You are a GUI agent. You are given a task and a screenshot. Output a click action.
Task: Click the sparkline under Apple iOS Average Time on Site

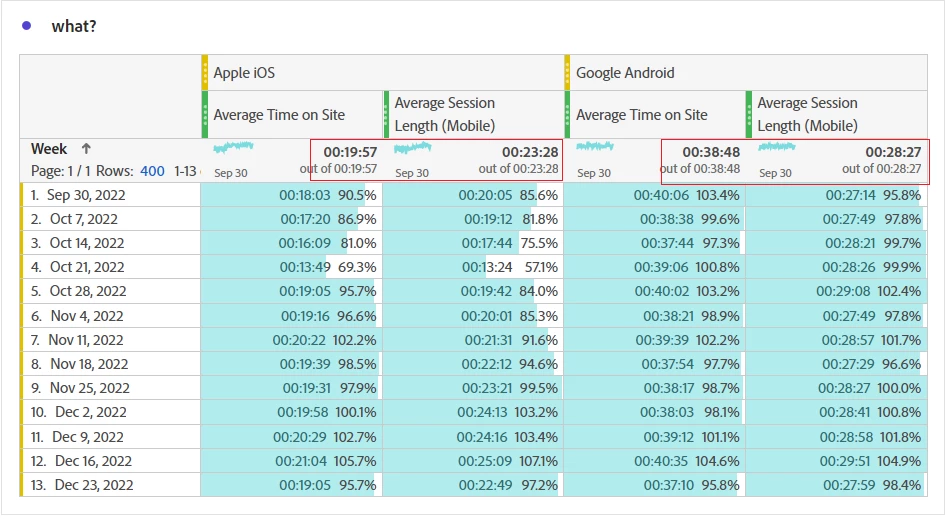click(x=233, y=146)
